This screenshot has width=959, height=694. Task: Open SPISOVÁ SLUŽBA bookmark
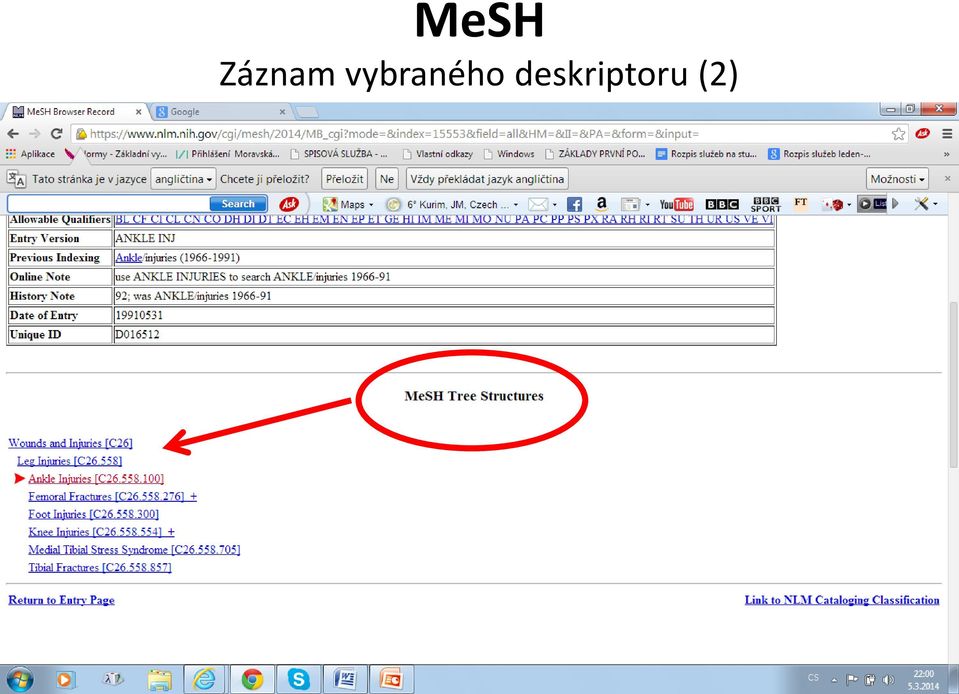[x=339, y=153]
